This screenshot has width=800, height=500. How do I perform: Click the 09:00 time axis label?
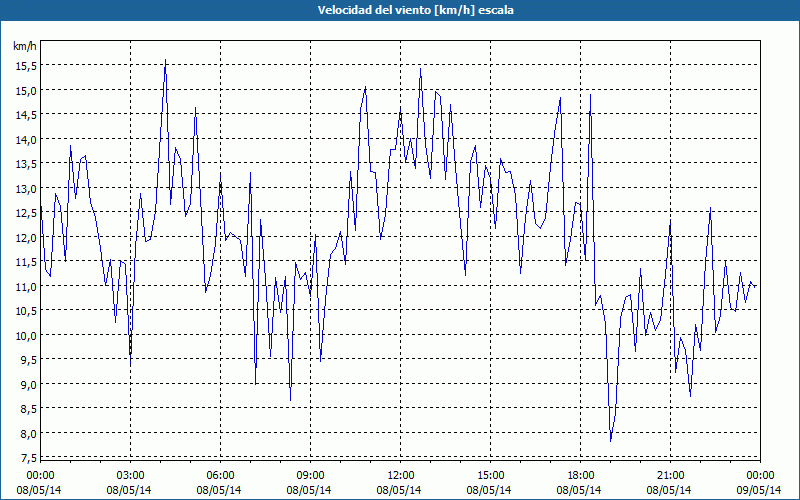click(x=310, y=476)
